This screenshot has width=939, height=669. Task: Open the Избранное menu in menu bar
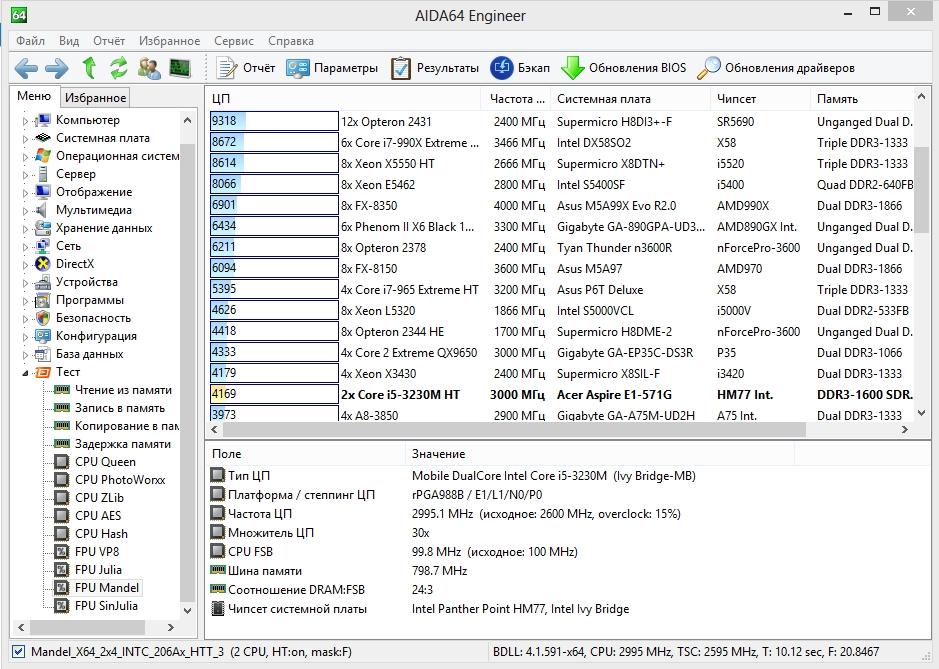(x=169, y=41)
